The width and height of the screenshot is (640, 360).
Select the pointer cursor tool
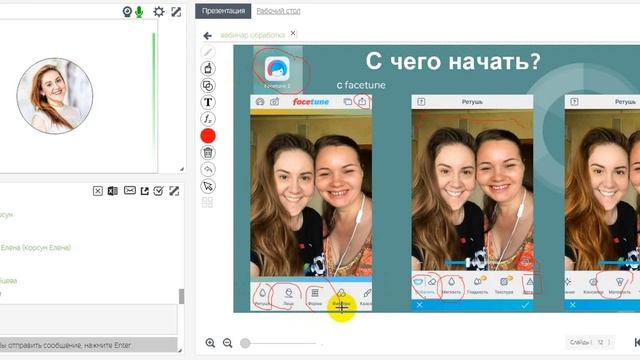(x=208, y=186)
